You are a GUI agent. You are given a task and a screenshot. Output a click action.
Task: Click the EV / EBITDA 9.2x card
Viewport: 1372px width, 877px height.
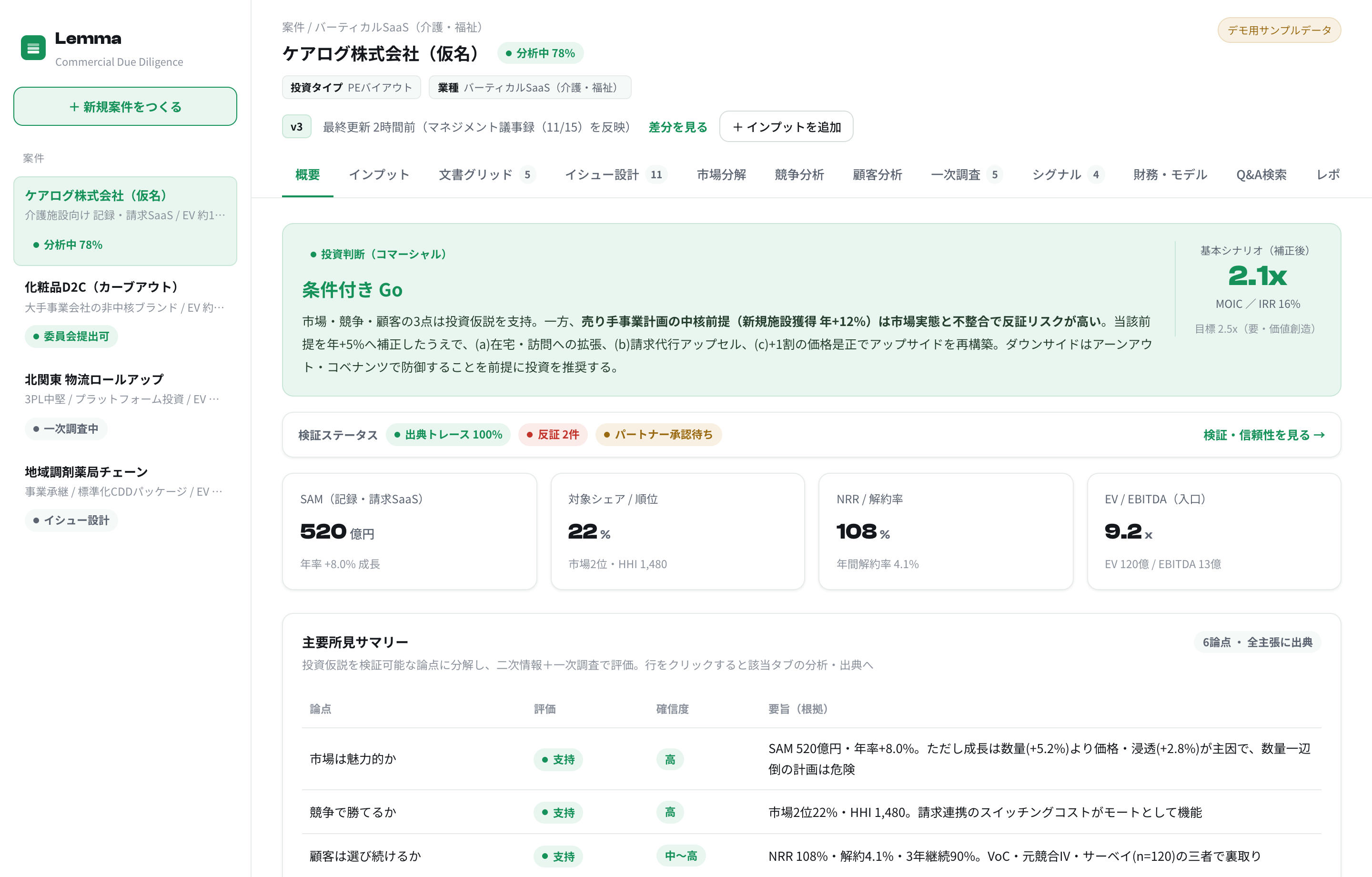pos(1214,531)
